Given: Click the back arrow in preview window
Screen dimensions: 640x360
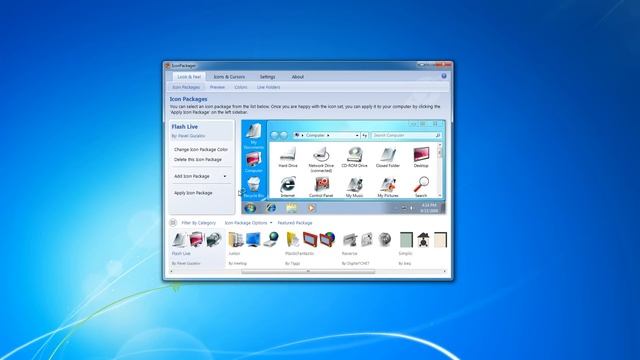Looking at the screenshot, I should tap(275, 135).
